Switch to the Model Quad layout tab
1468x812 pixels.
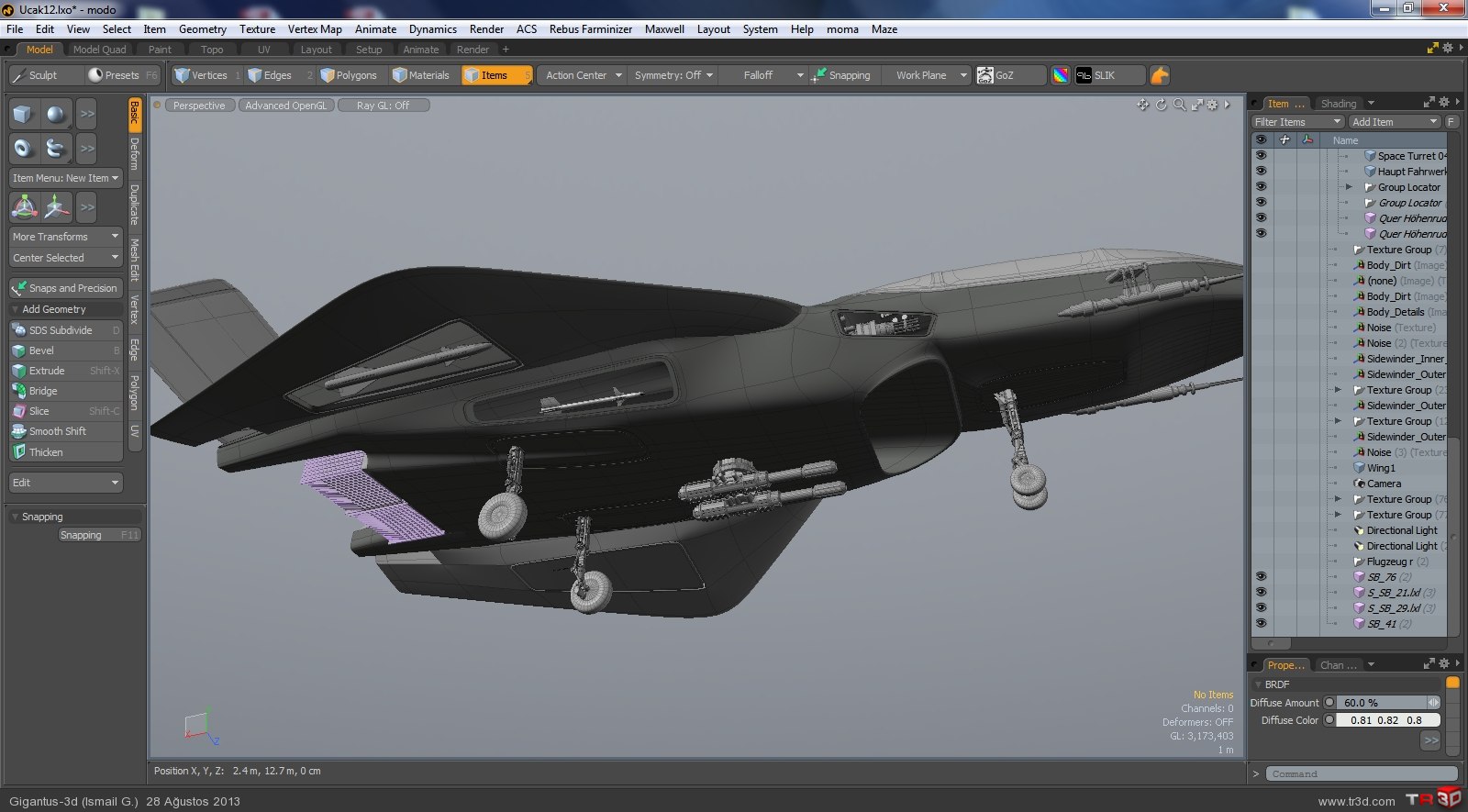[x=99, y=50]
